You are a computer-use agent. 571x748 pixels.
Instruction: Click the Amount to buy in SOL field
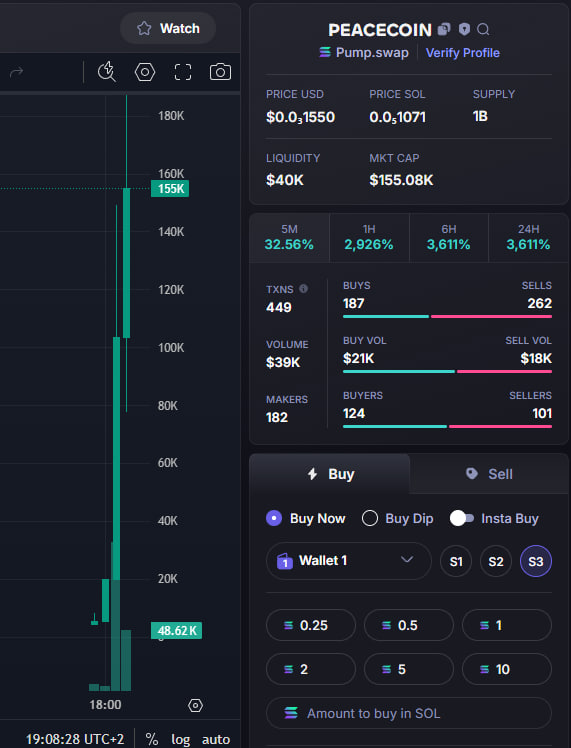[409, 713]
